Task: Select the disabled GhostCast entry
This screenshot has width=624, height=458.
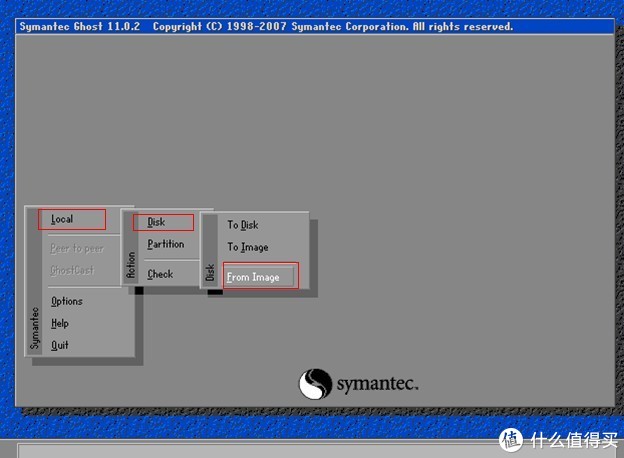Action: [72, 270]
